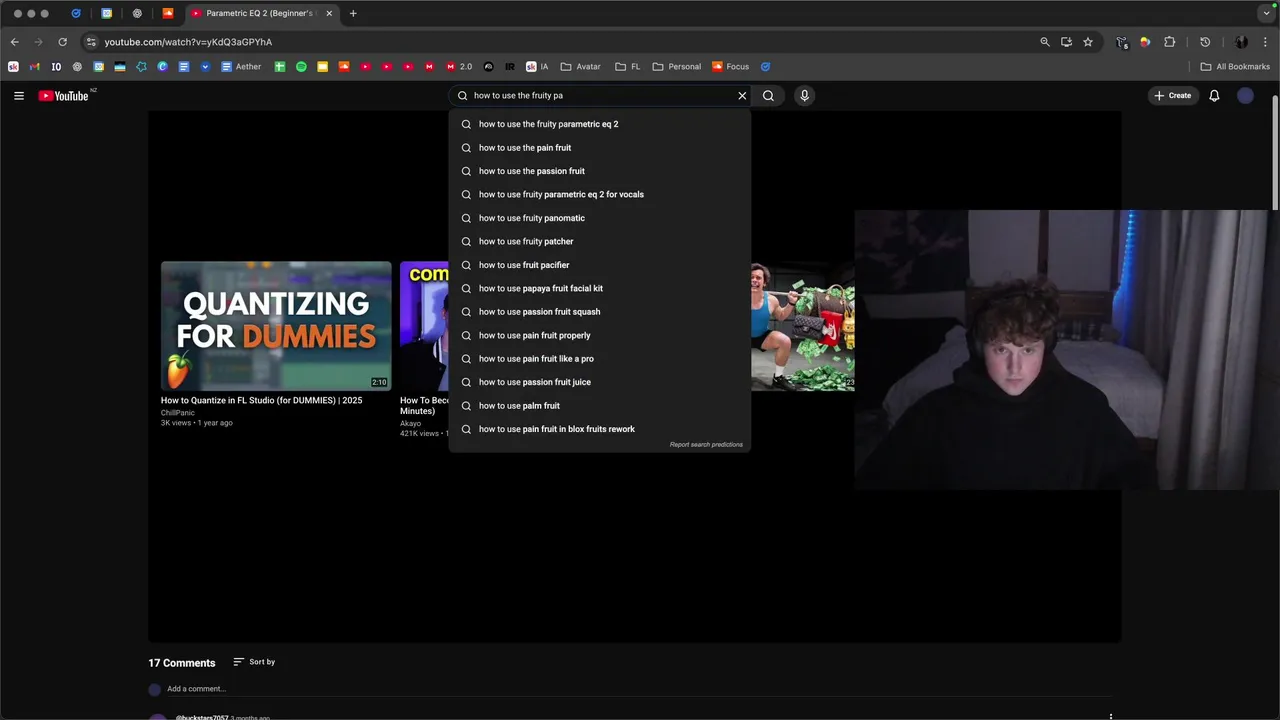
Task: Visit the ChillPanic channel link
Action: pyautogui.click(x=178, y=412)
